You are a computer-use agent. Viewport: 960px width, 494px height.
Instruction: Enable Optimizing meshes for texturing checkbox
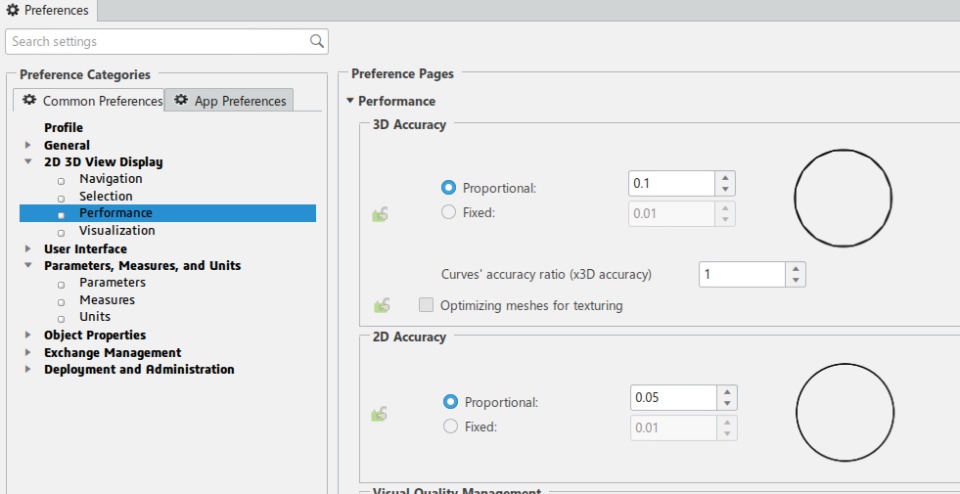point(427,305)
